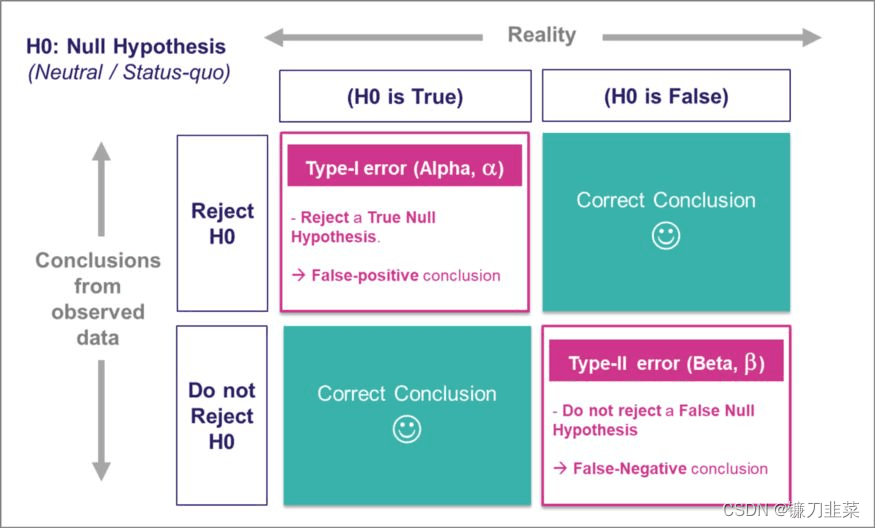The width and height of the screenshot is (875, 528).
Task: Click the arrow before False-Negative conclusion
Action: (x=560, y=468)
